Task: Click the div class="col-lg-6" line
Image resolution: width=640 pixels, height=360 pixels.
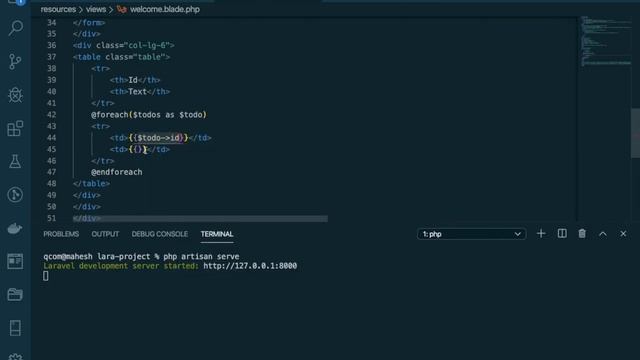Action: point(124,45)
